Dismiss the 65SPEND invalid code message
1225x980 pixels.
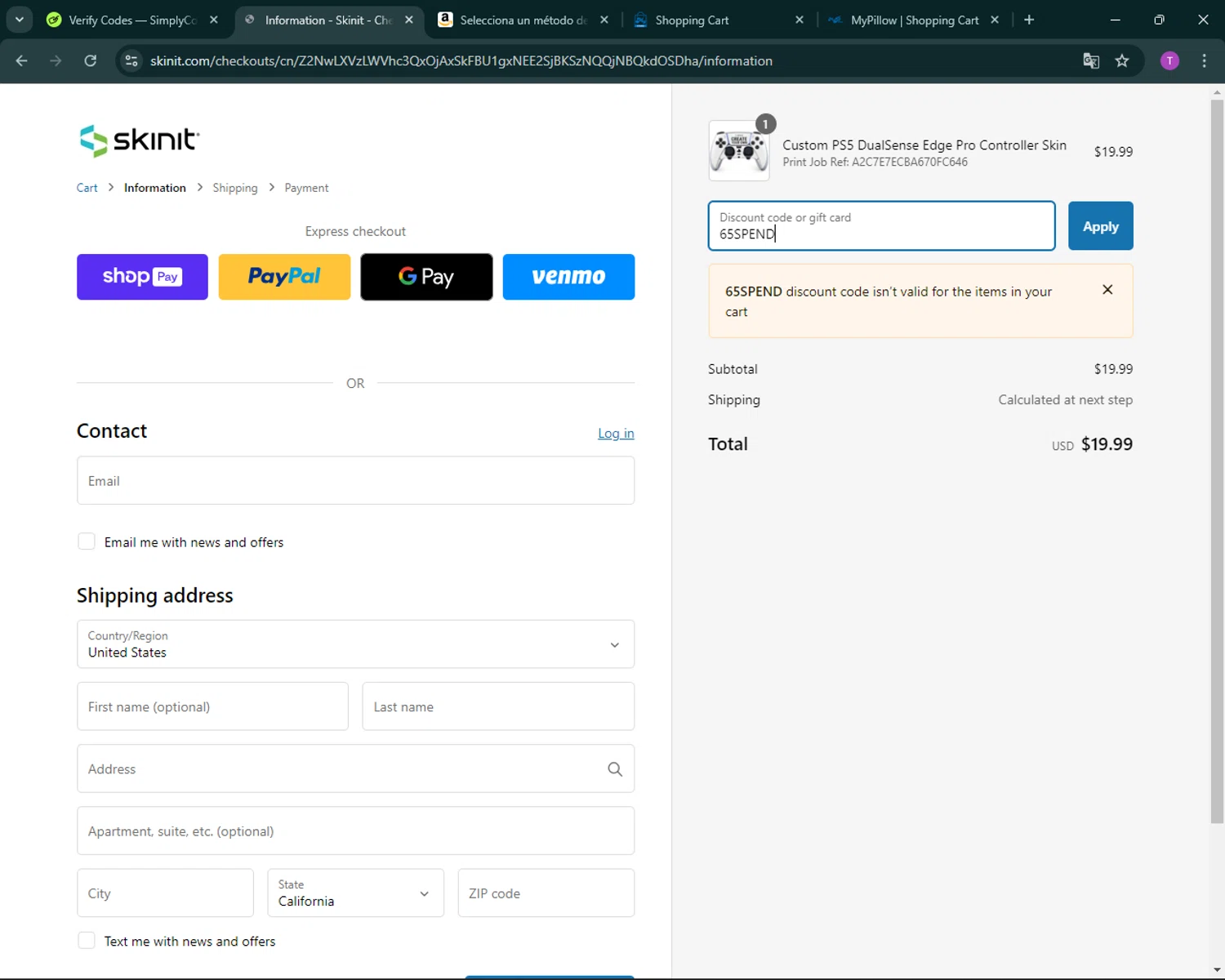(x=1107, y=290)
